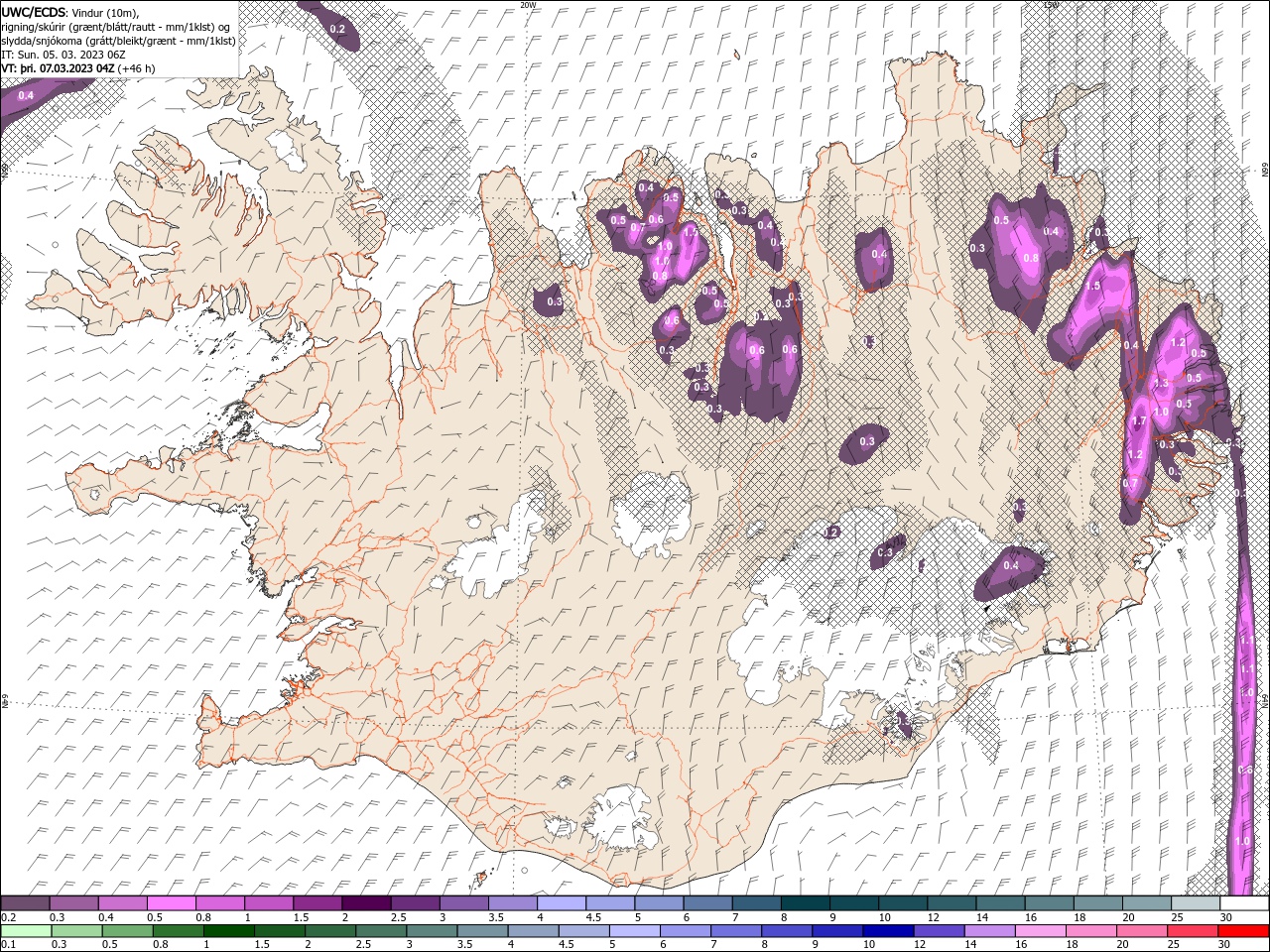Click the '1.5' snowfall value on the map
The height and width of the screenshot is (952, 1270).
[x=1093, y=286]
